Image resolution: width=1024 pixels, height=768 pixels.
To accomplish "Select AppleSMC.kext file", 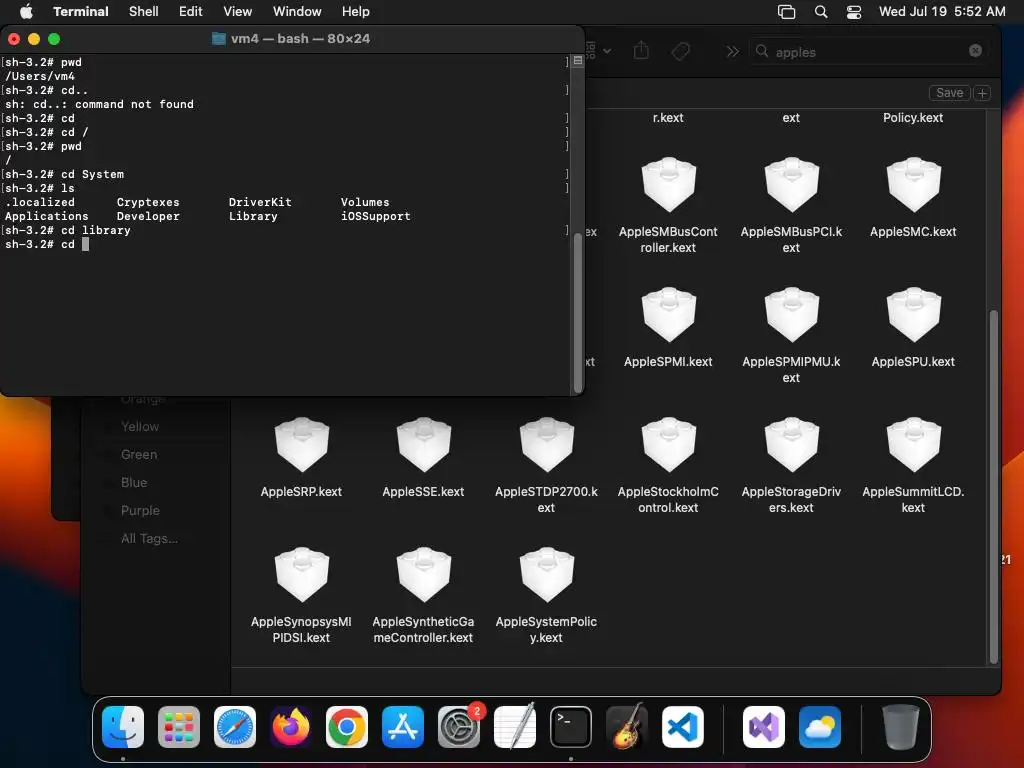I will (x=913, y=198).
